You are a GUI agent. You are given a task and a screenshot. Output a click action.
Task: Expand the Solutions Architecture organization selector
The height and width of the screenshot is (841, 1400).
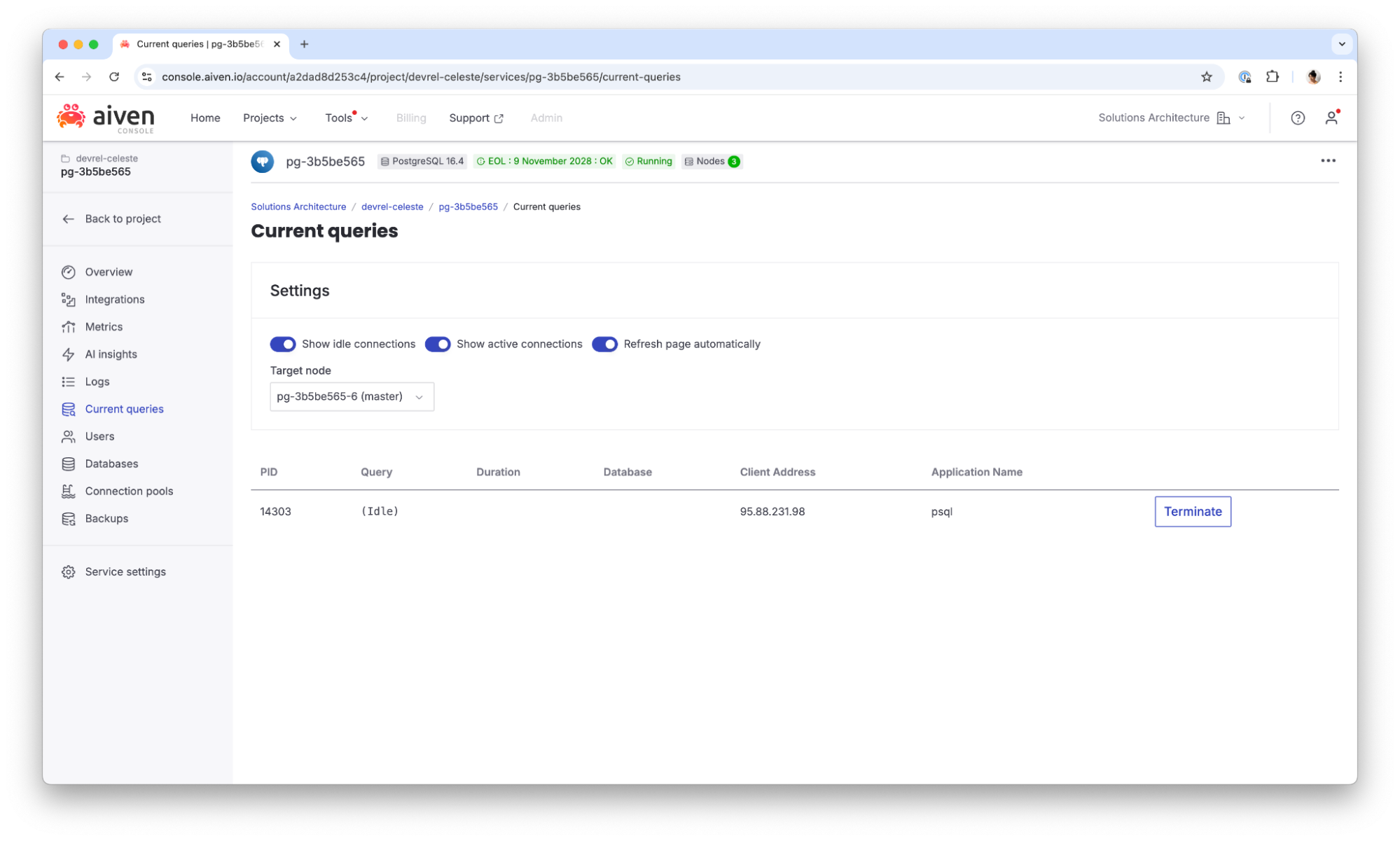pos(1171,118)
